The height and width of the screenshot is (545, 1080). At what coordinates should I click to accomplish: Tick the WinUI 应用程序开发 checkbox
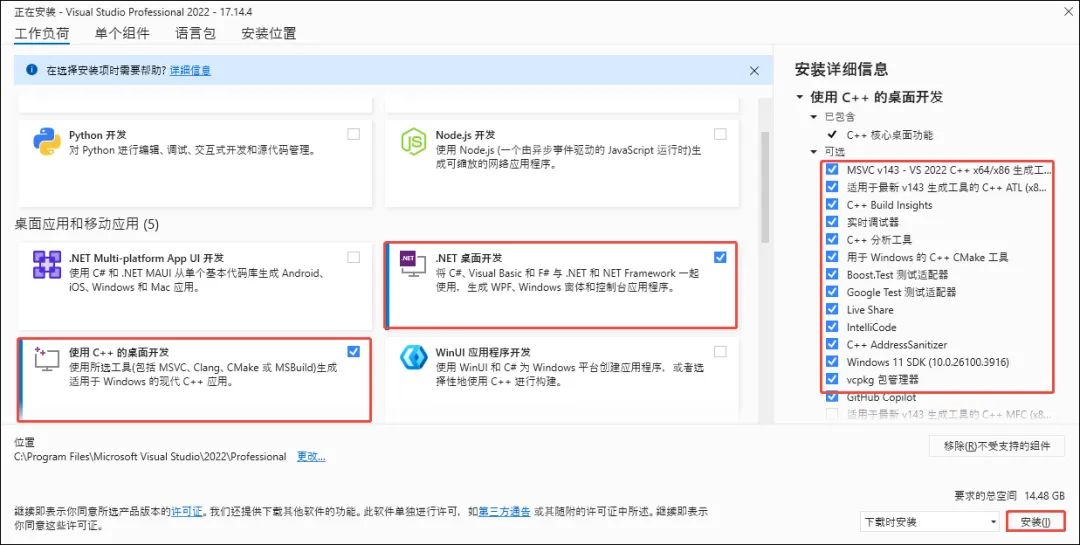[x=720, y=351]
